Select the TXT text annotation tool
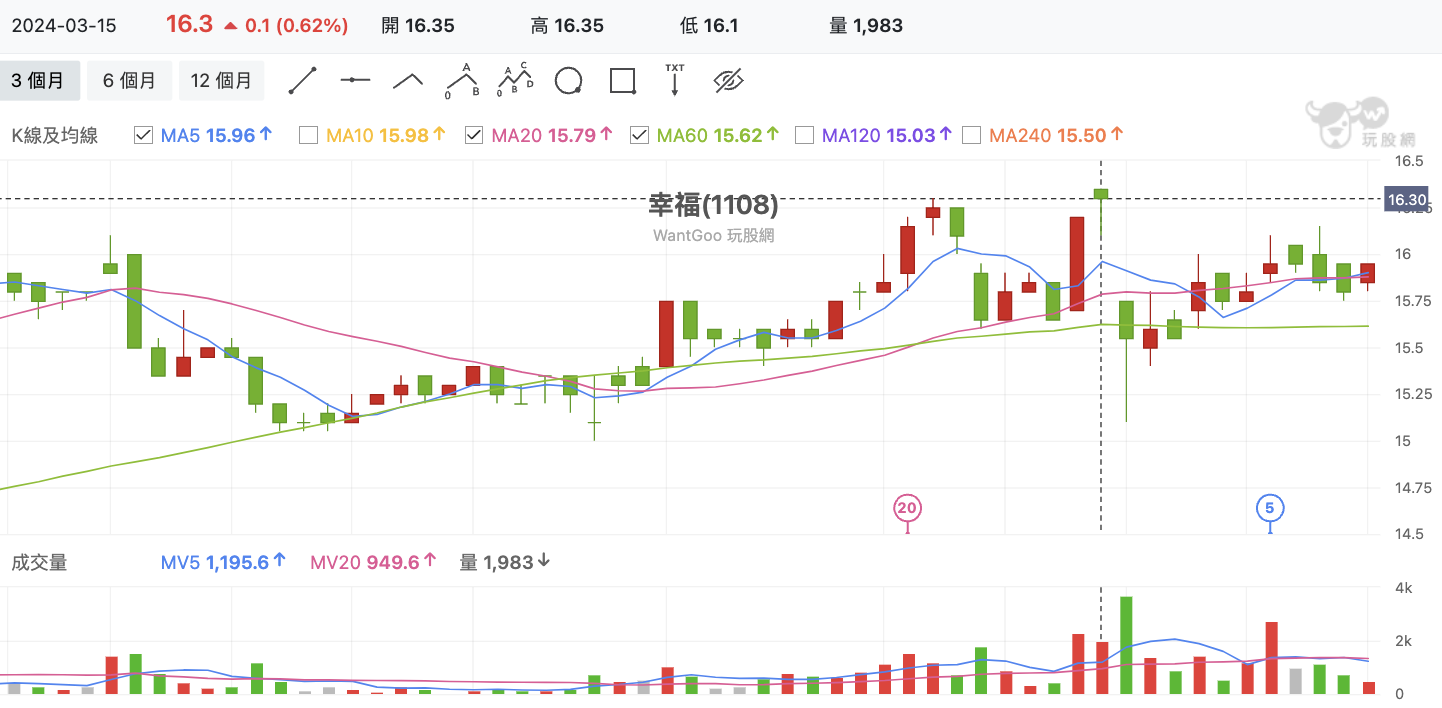1442x708 pixels. [675, 80]
